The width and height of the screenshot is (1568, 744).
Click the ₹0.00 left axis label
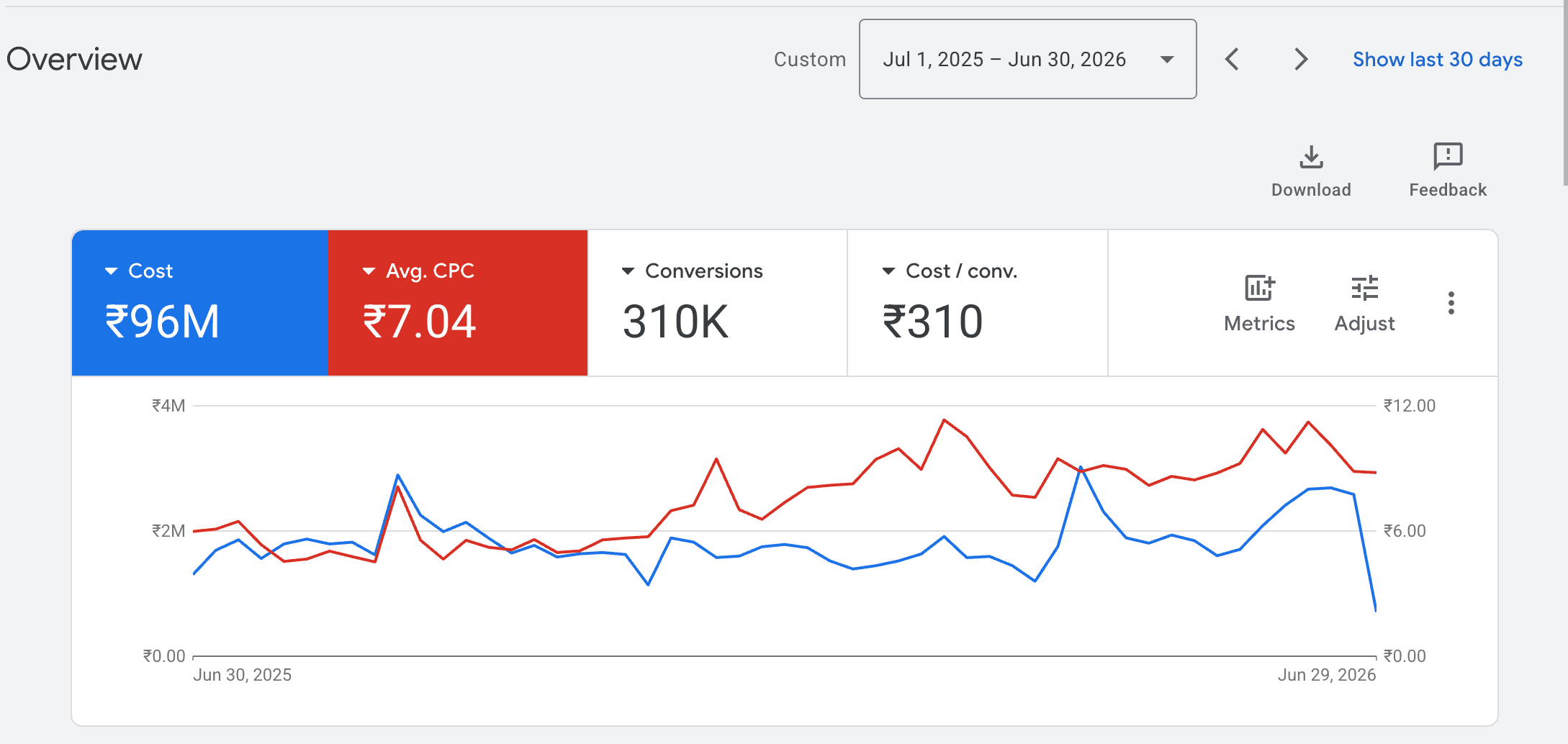164,656
